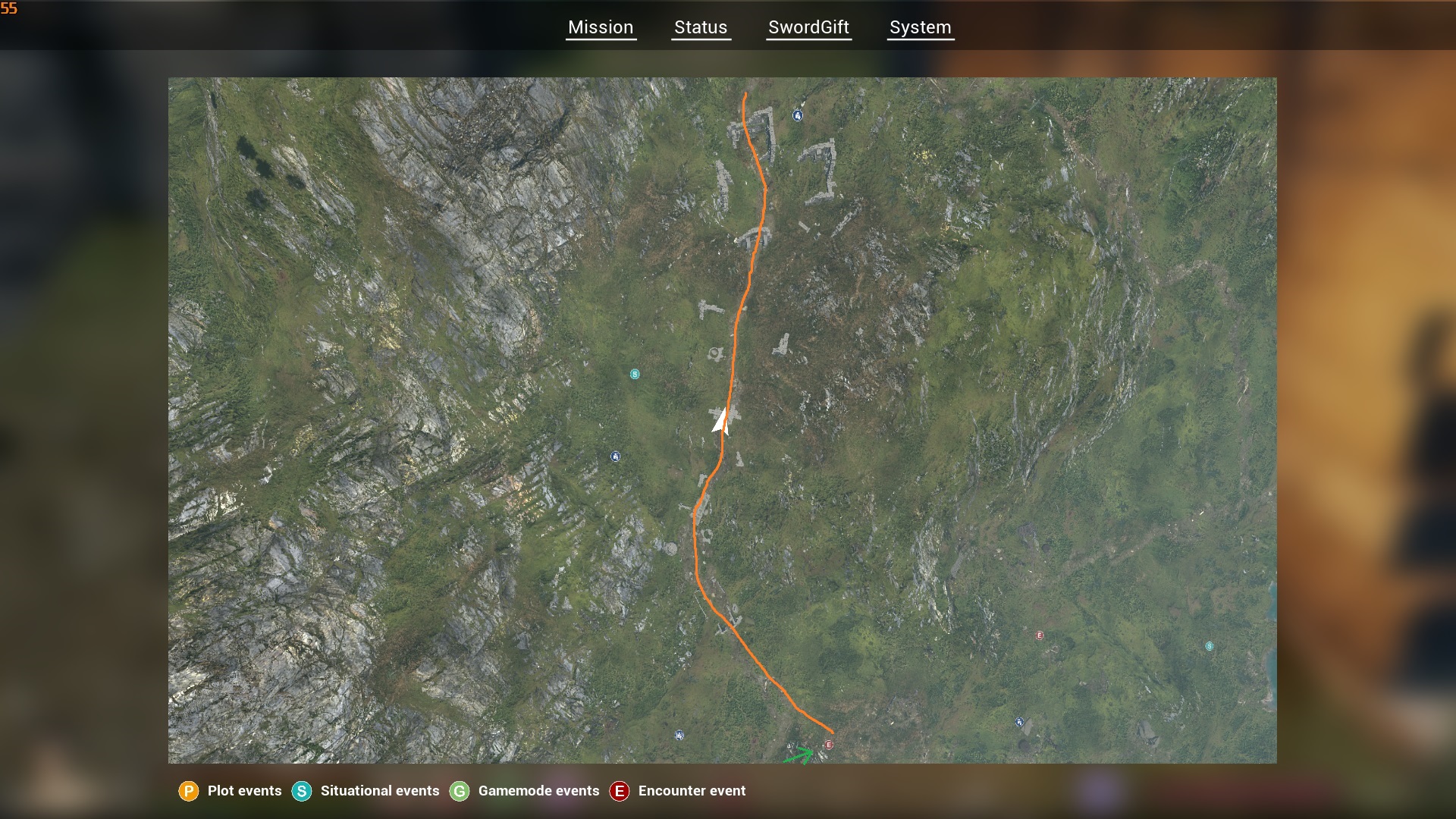Screen dimensions: 1456x819
Task: Click the "Situational events" legend label
Action: [380, 791]
